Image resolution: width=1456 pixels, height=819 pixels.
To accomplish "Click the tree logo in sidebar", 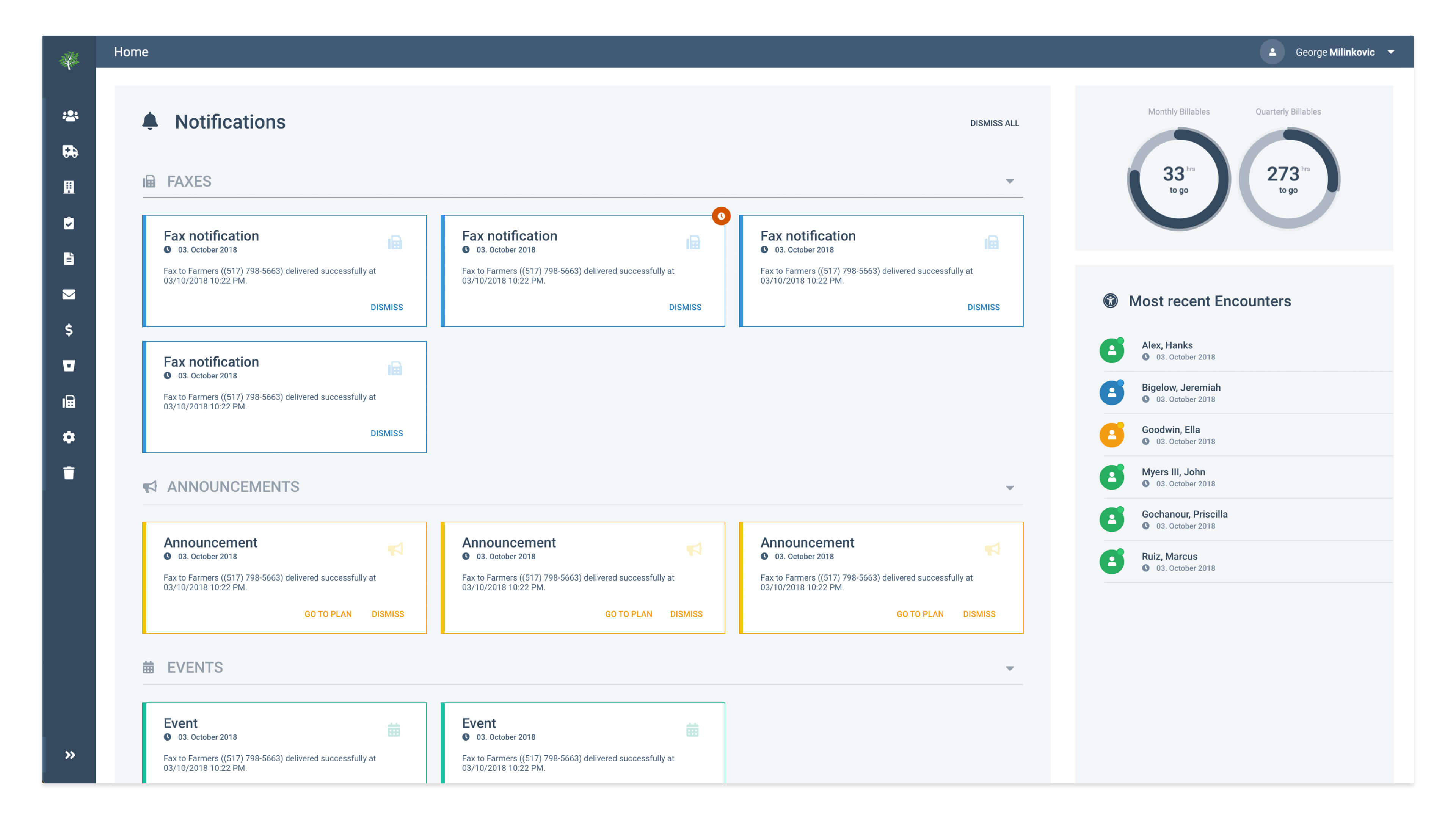I will (69, 60).
